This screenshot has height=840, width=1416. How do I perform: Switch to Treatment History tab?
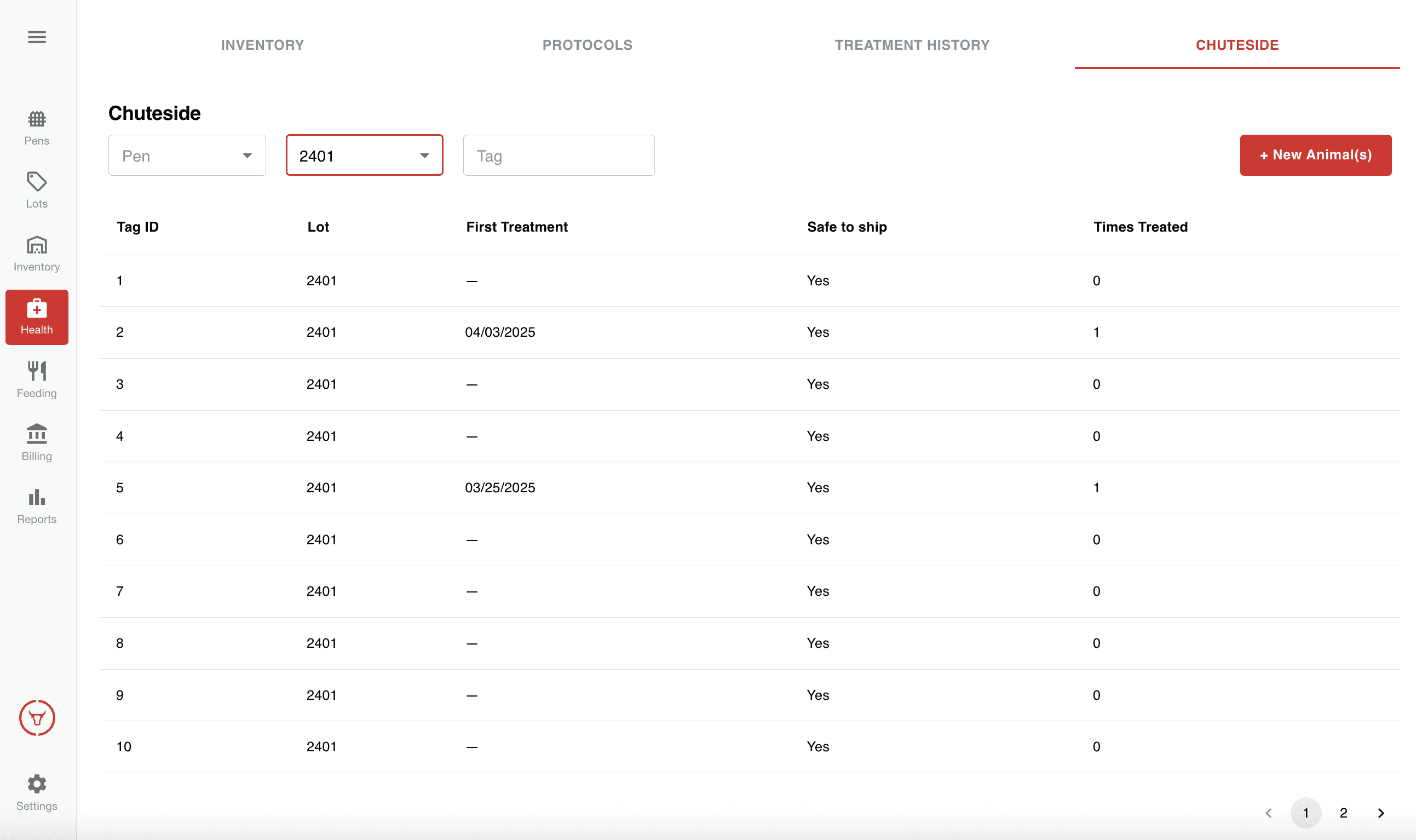point(912,45)
